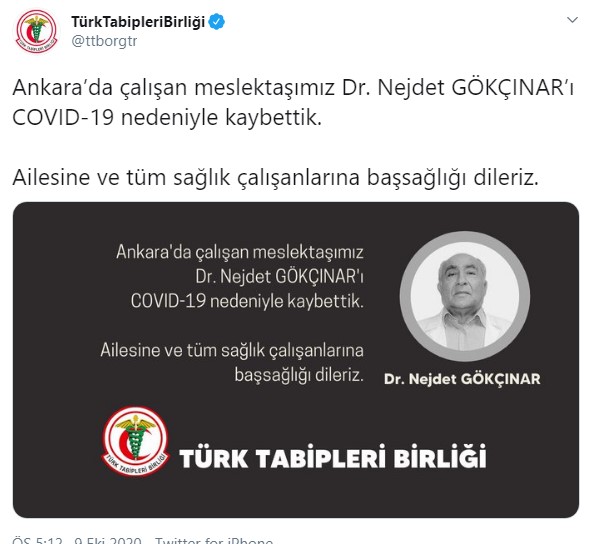
Task: Open the Twitter for iPhone source link
Action: click(214, 540)
